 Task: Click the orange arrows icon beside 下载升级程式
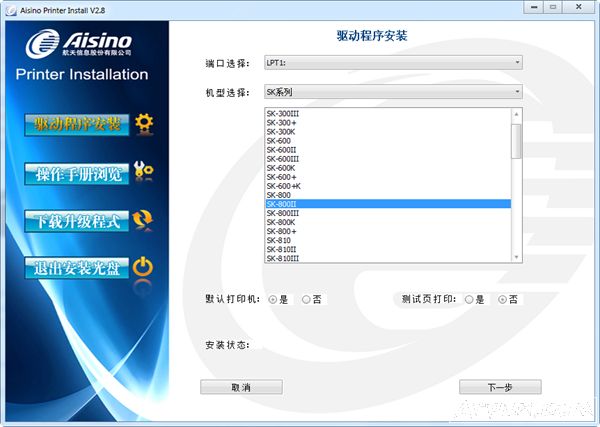(x=144, y=220)
